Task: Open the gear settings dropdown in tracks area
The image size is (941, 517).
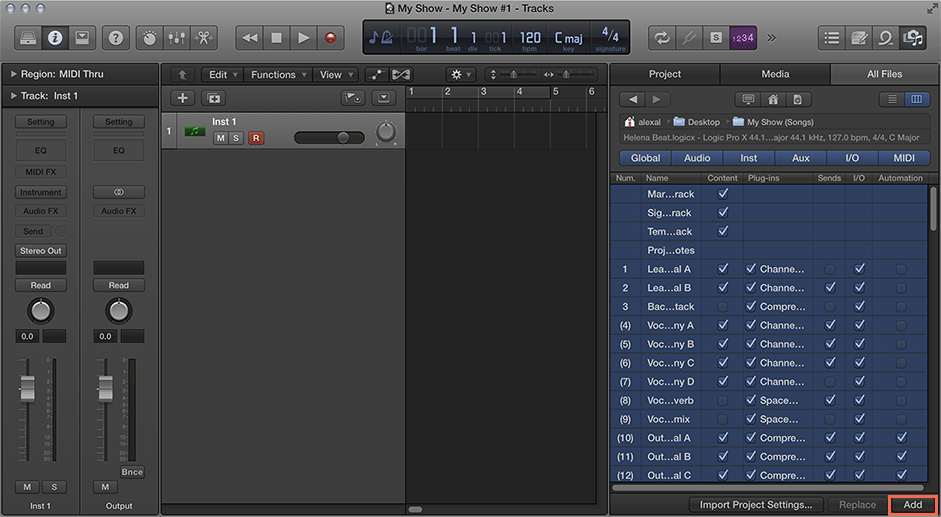Action: (461, 74)
